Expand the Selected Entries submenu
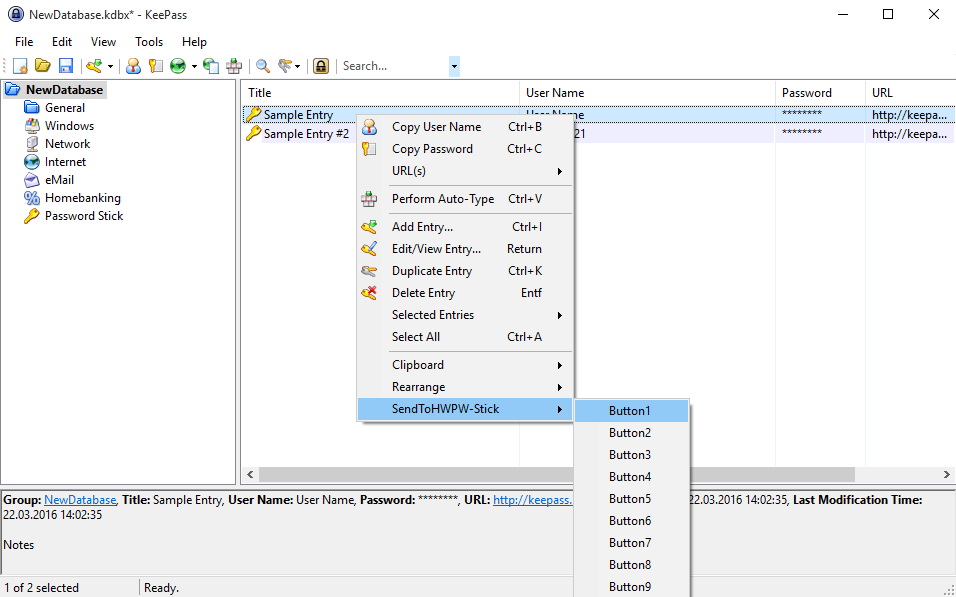 click(x=465, y=315)
